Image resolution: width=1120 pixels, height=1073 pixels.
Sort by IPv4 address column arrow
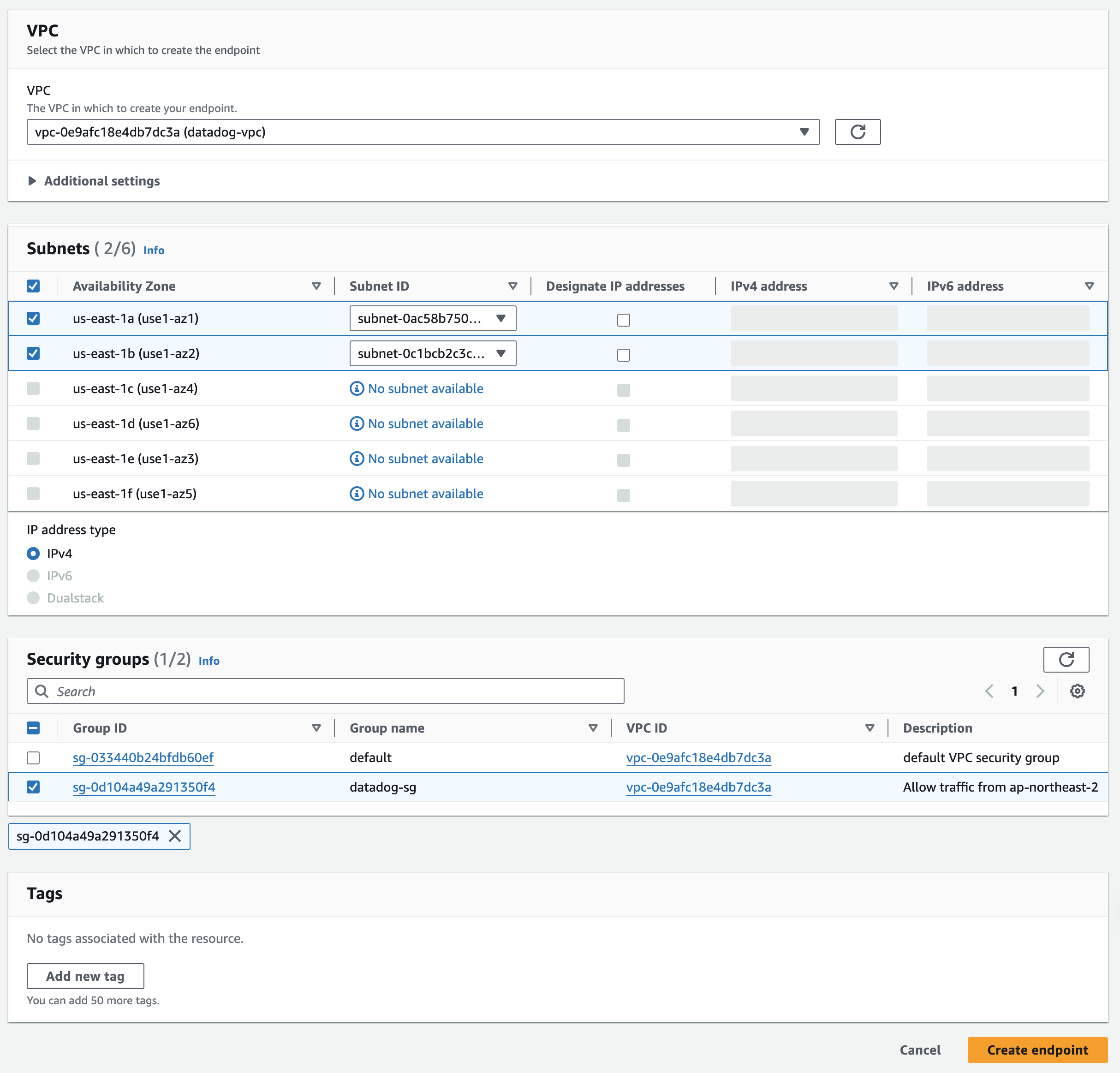pyautogui.click(x=894, y=286)
